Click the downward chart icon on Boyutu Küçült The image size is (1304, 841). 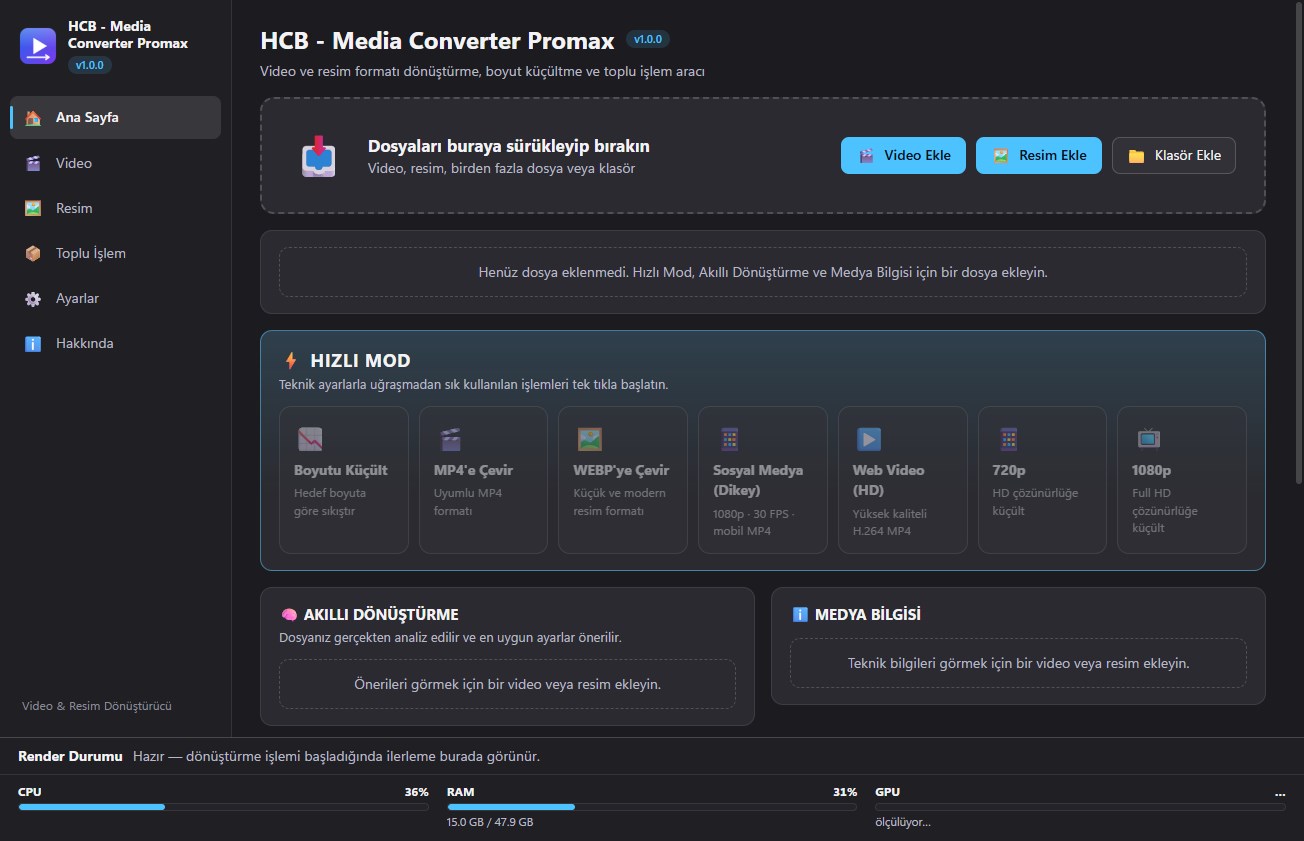(x=310, y=439)
